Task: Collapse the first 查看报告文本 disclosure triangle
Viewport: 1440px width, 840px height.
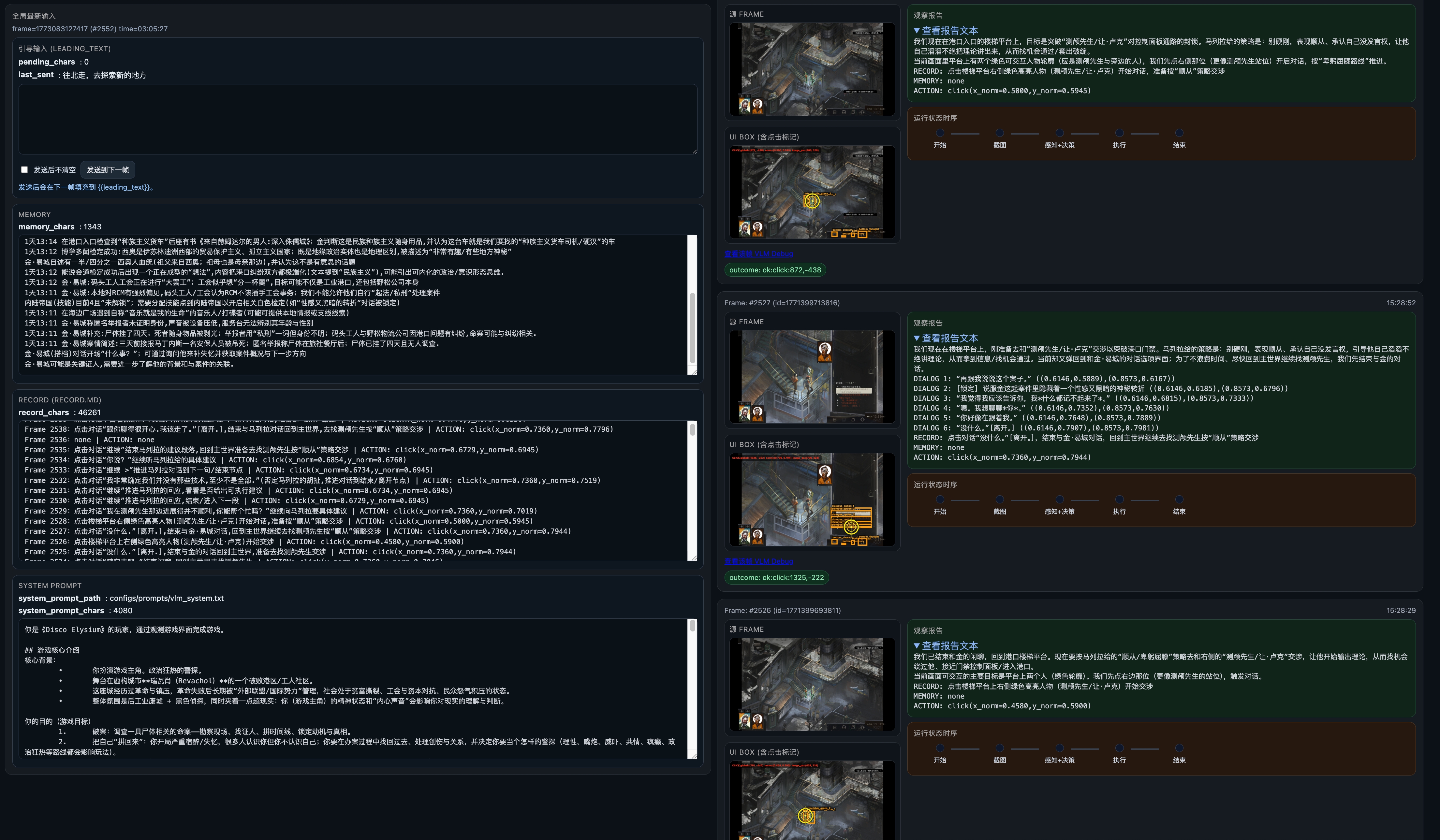Action: tap(917, 31)
